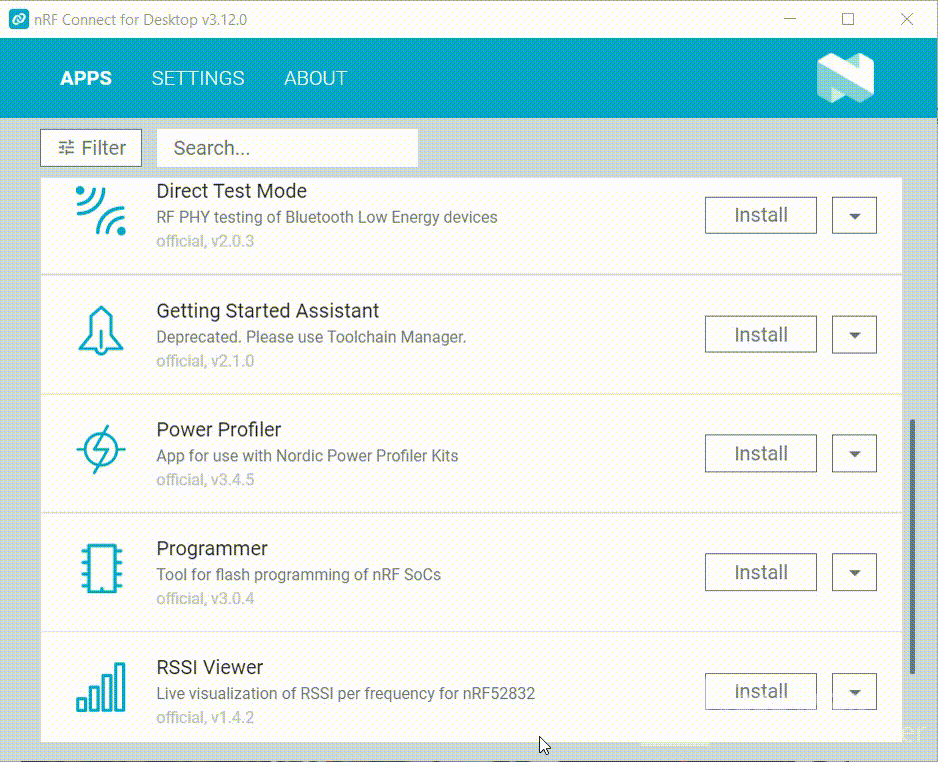The width and height of the screenshot is (938, 762).
Task: Click the Programmer chip icon
Action: point(101,568)
